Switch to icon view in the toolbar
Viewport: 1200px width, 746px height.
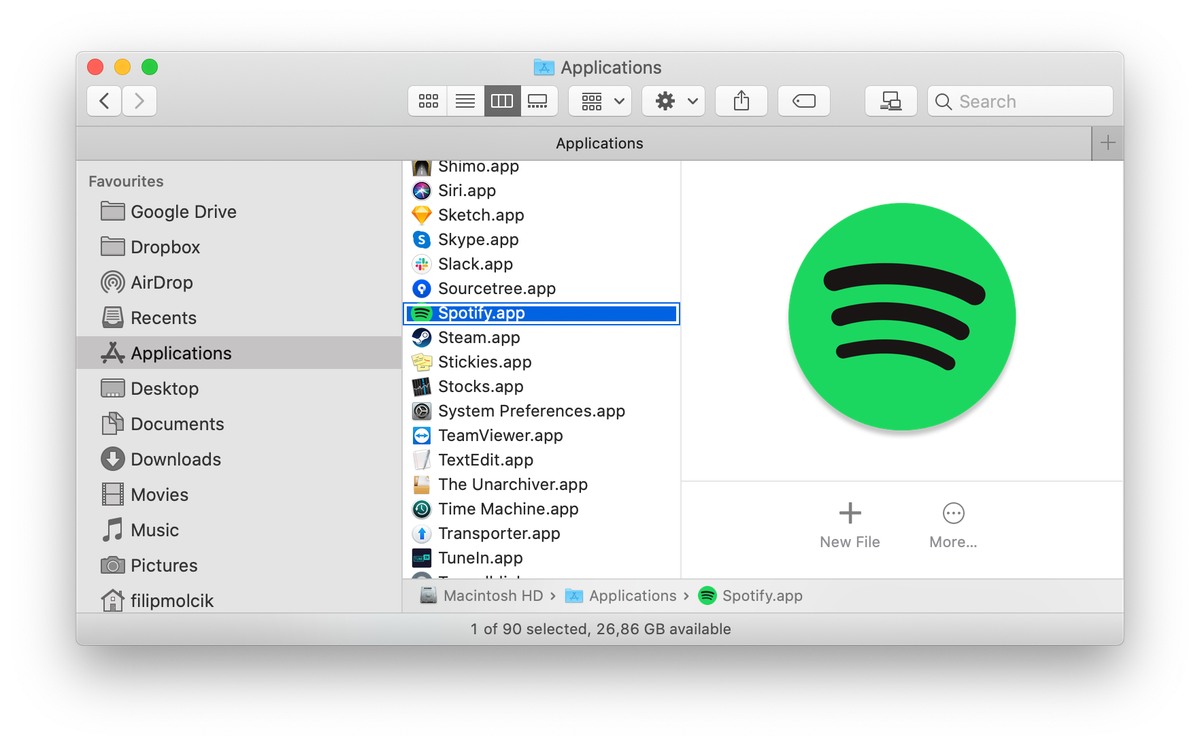pos(428,100)
